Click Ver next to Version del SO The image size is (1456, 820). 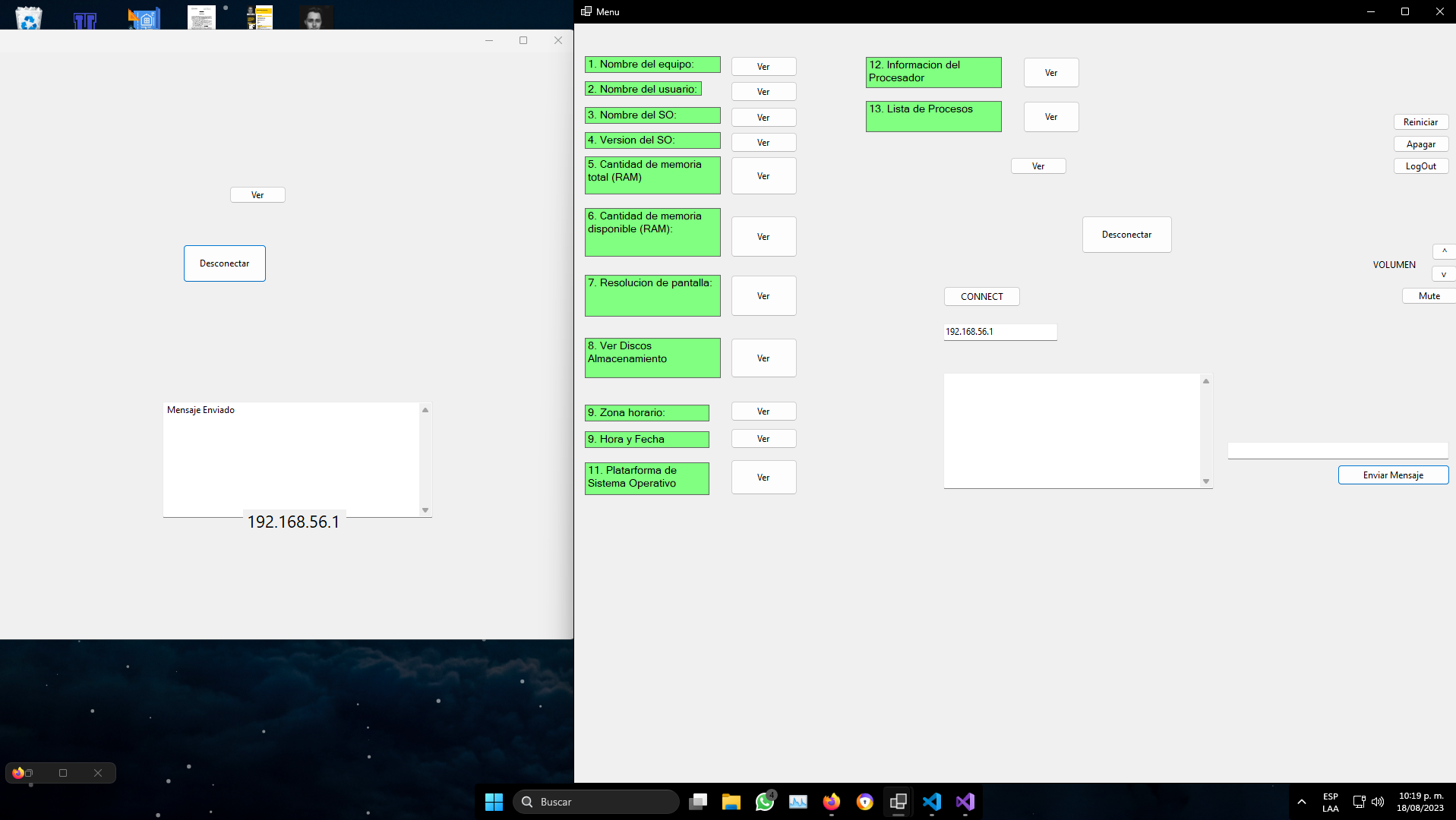(763, 143)
